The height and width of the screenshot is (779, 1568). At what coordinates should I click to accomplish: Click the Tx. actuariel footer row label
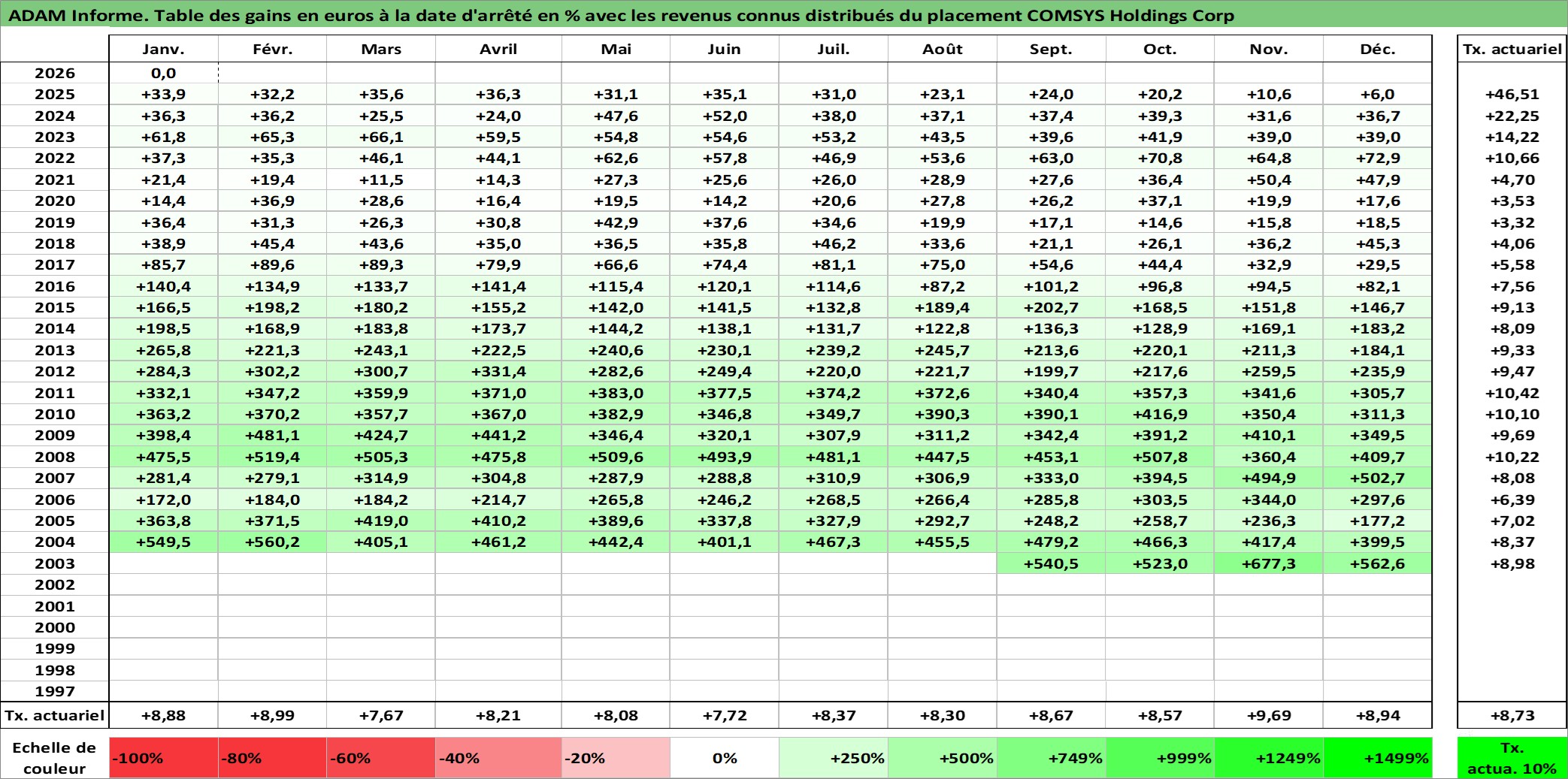[55, 715]
